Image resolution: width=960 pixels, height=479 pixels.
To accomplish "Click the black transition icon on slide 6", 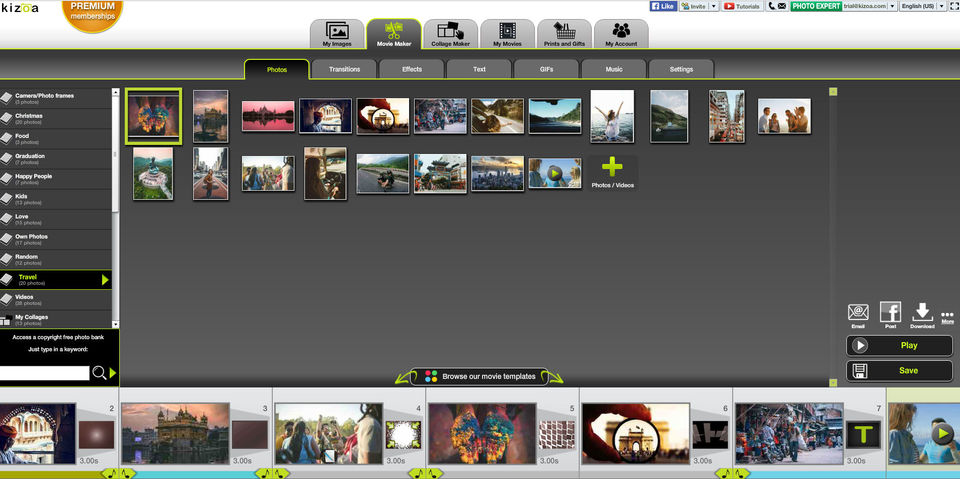I will [x=710, y=435].
